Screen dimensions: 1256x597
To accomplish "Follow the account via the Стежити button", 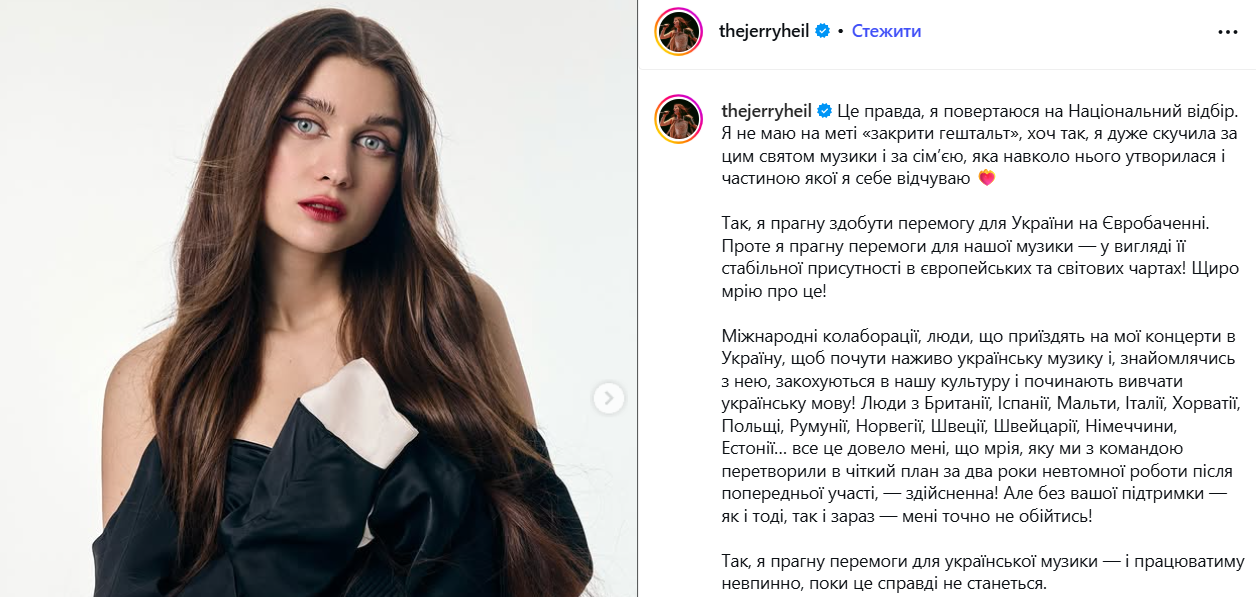I will click(886, 31).
